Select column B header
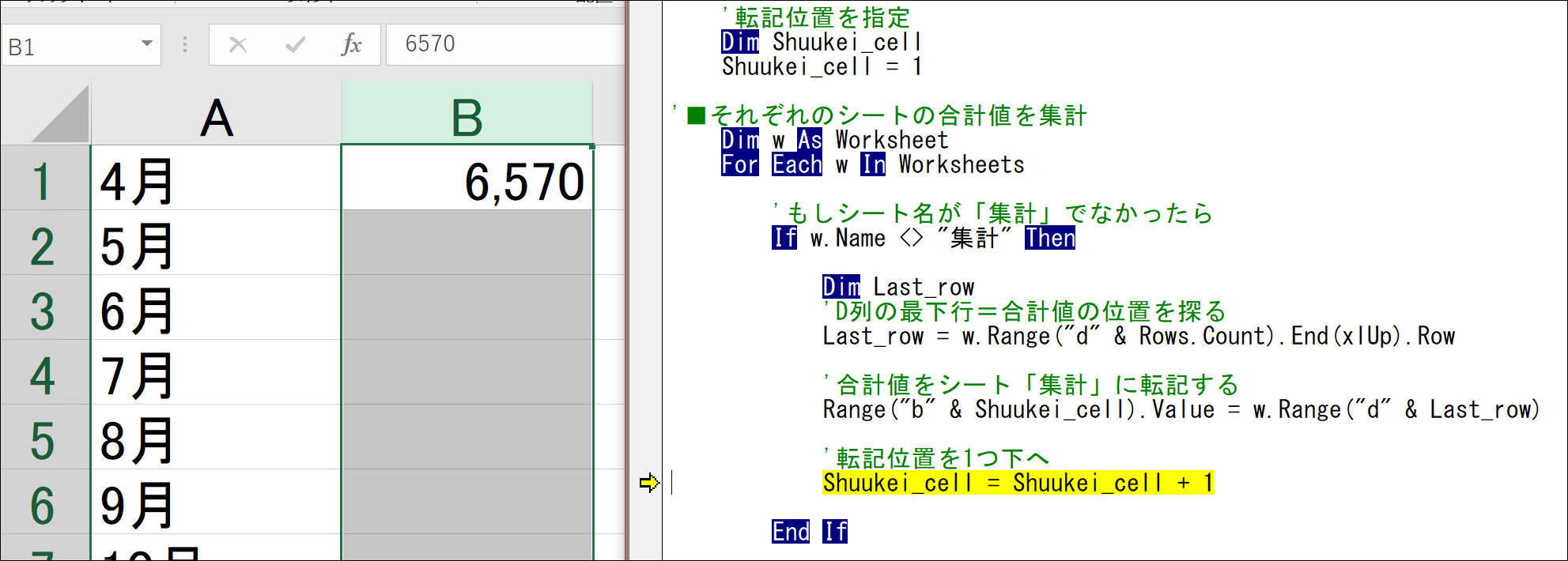The height and width of the screenshot is (561, 1568). coord(467,114)
